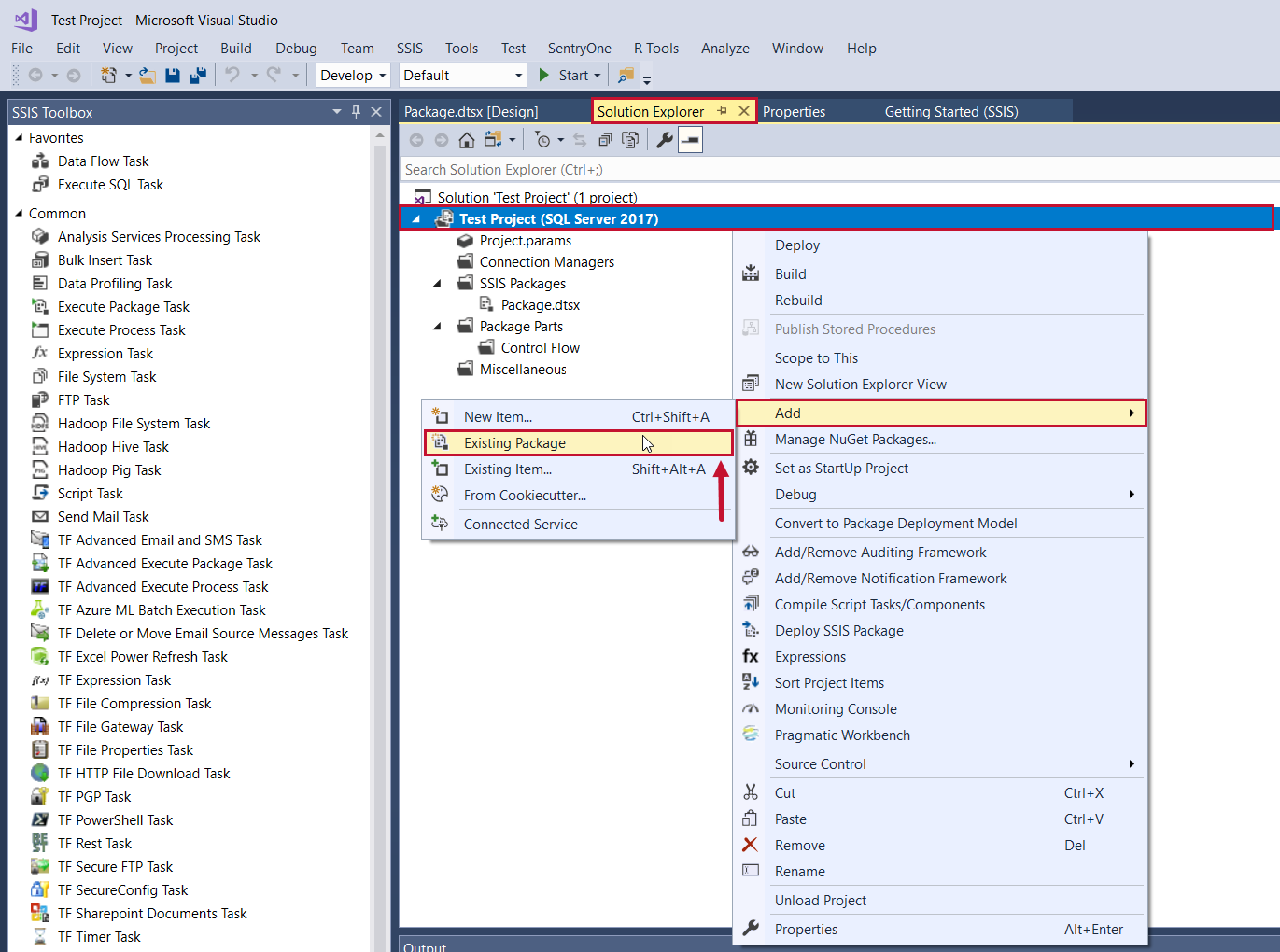
Task: Collapse the Test Project tree node
Action: coord(415,217)
